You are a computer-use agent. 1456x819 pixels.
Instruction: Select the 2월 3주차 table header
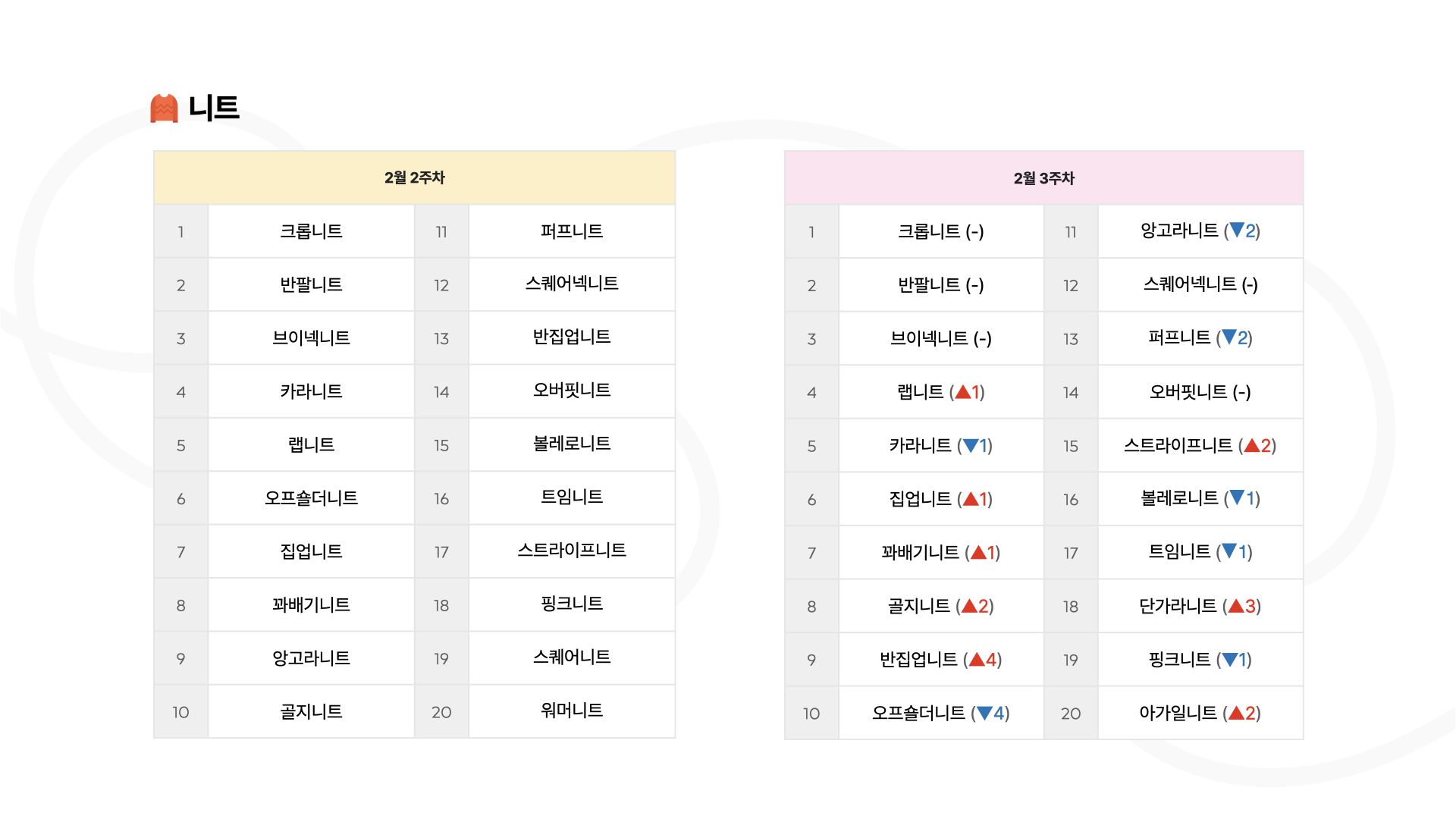(x=1043, y=178)
